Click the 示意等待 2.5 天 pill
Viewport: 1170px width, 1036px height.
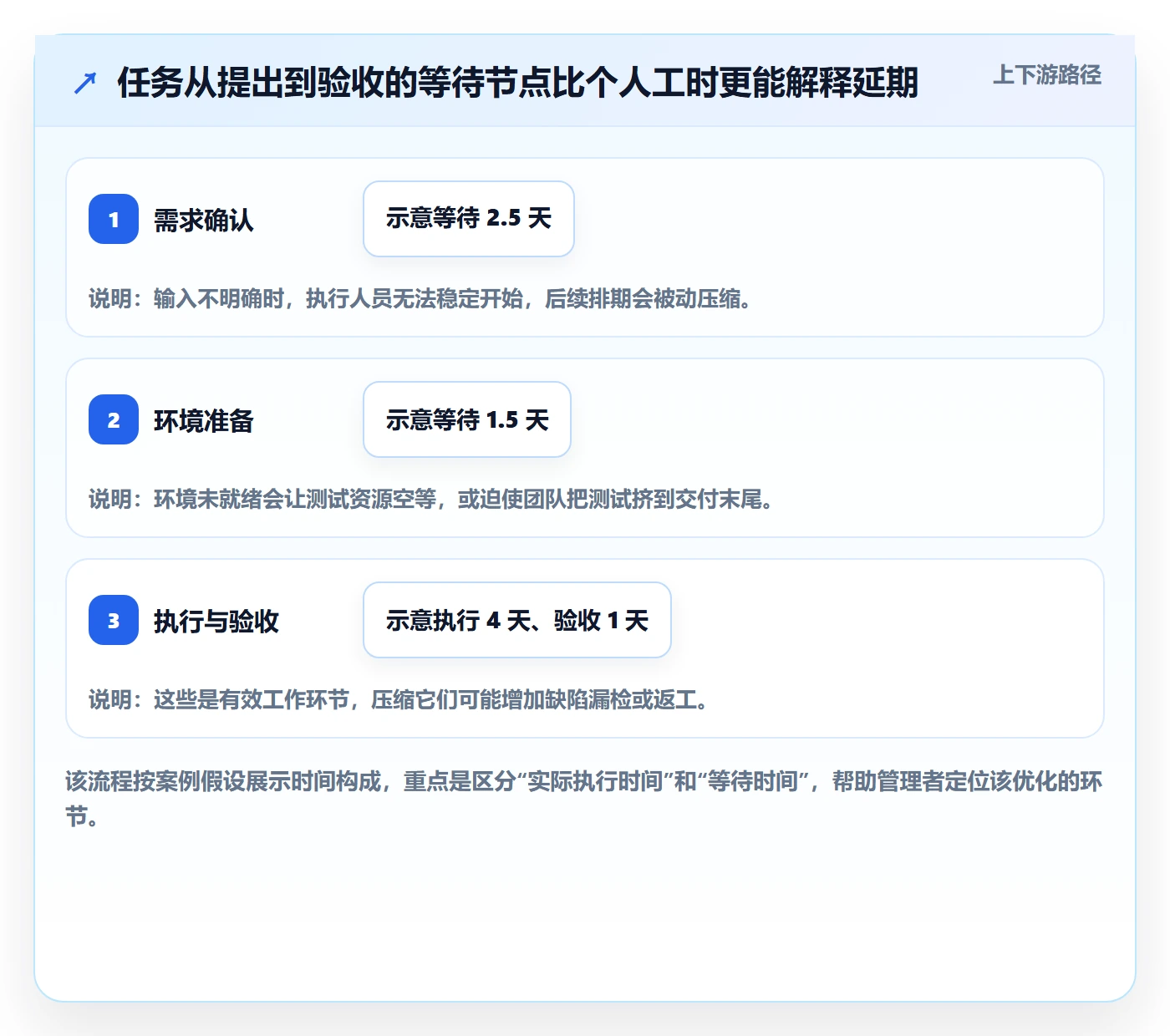tap(469, 219)
